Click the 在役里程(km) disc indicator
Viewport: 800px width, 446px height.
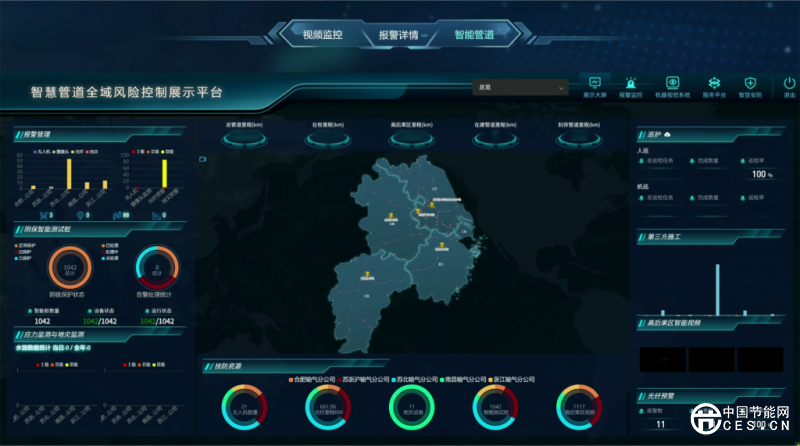328,139
